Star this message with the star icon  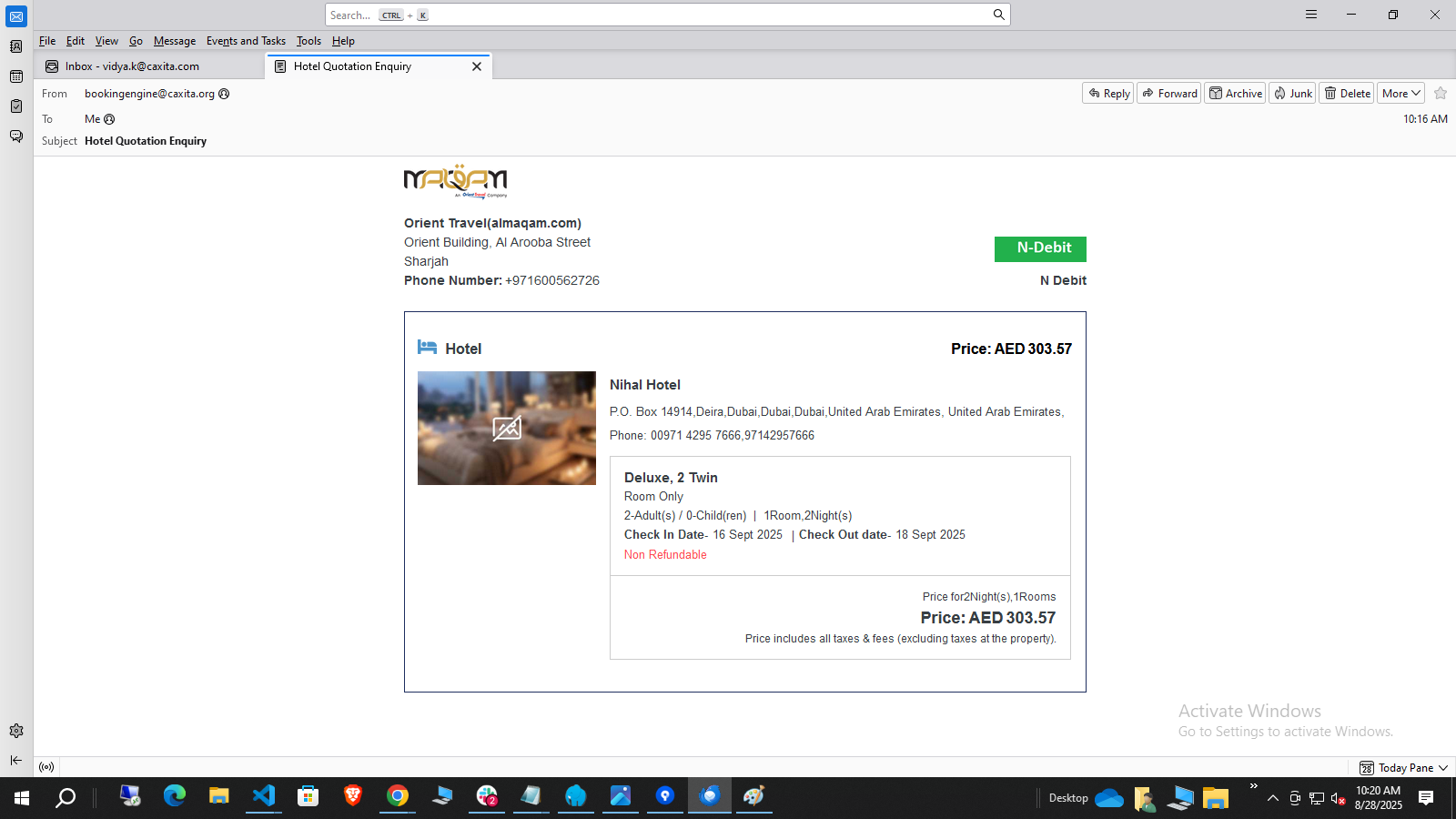pyautogui.click(x=1441, y=94)
